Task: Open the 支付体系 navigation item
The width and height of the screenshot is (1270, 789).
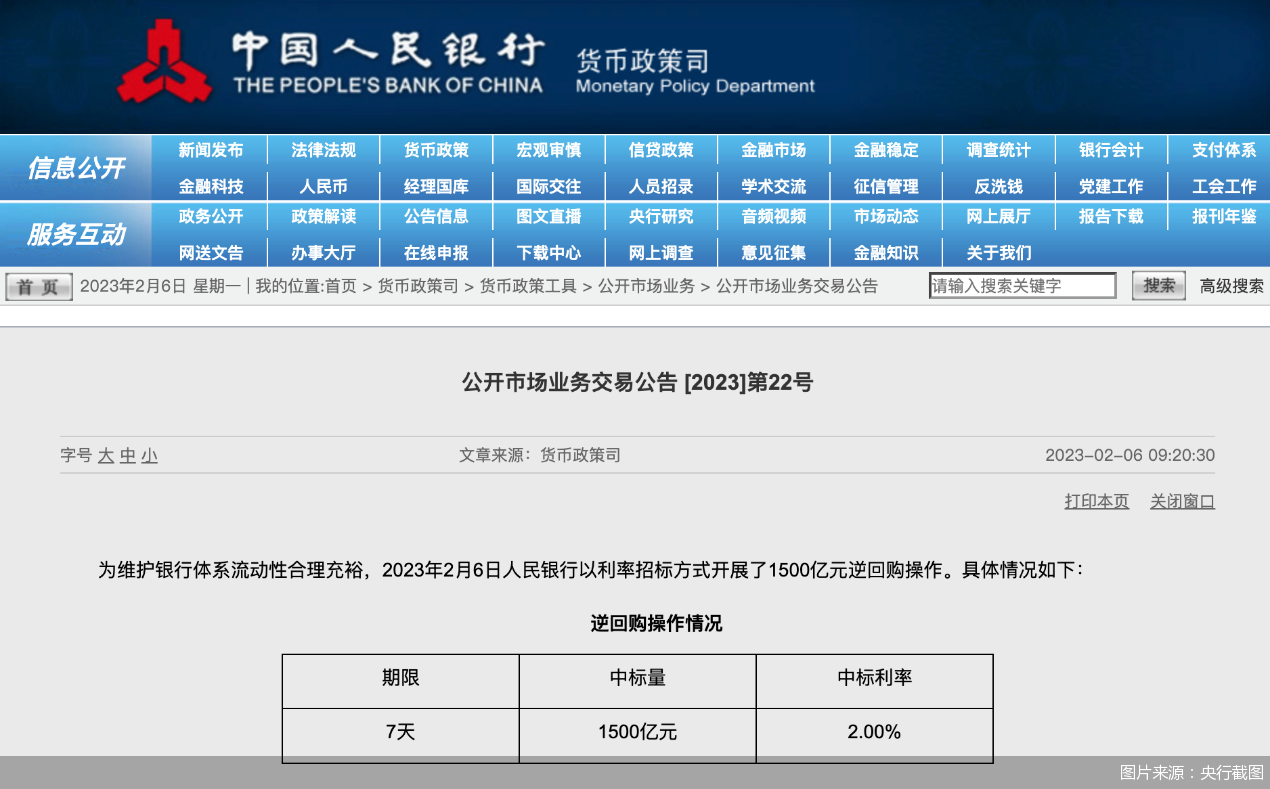Action: click(x=1223, y=150)
